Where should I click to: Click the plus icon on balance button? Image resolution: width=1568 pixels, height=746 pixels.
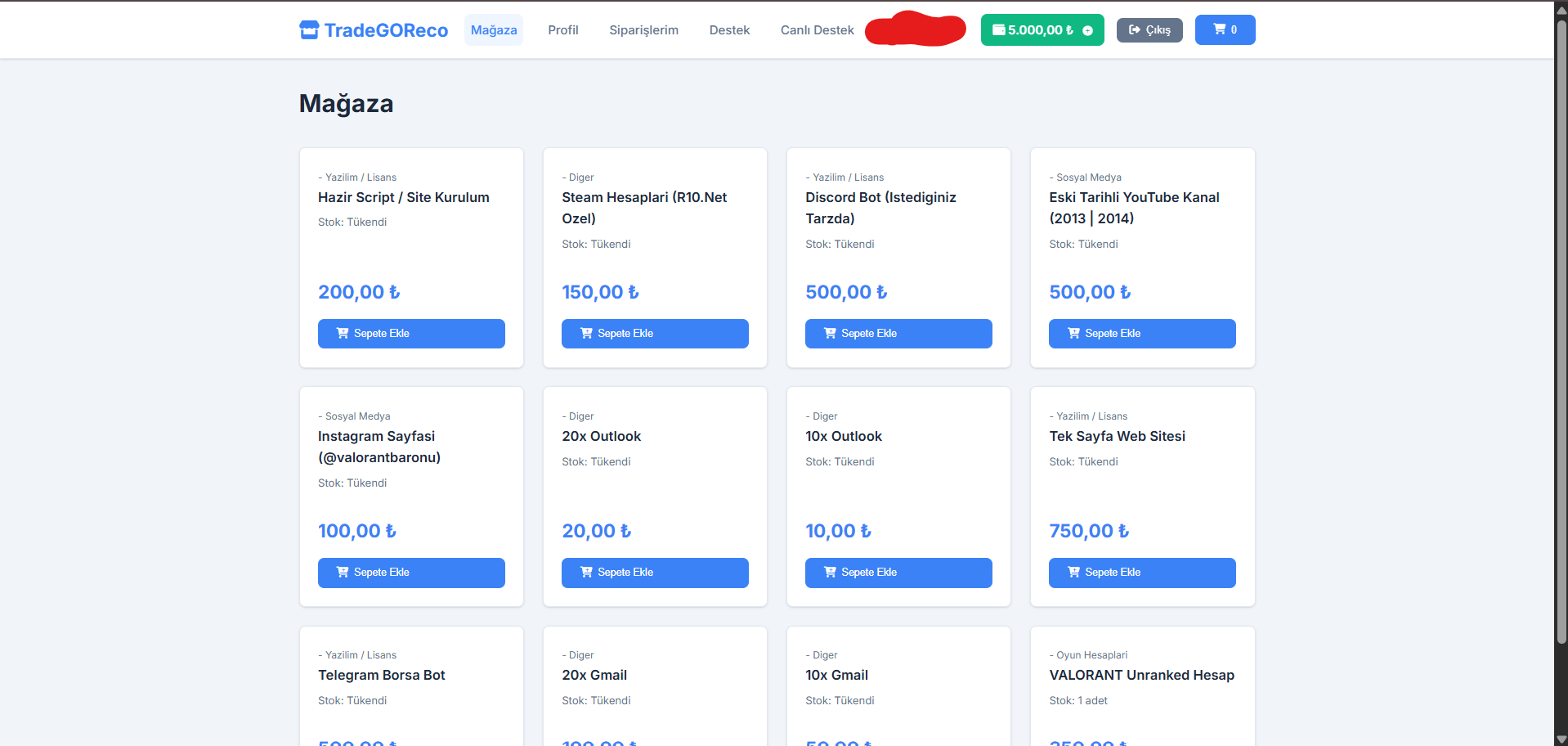click(x=1088, y=30)
